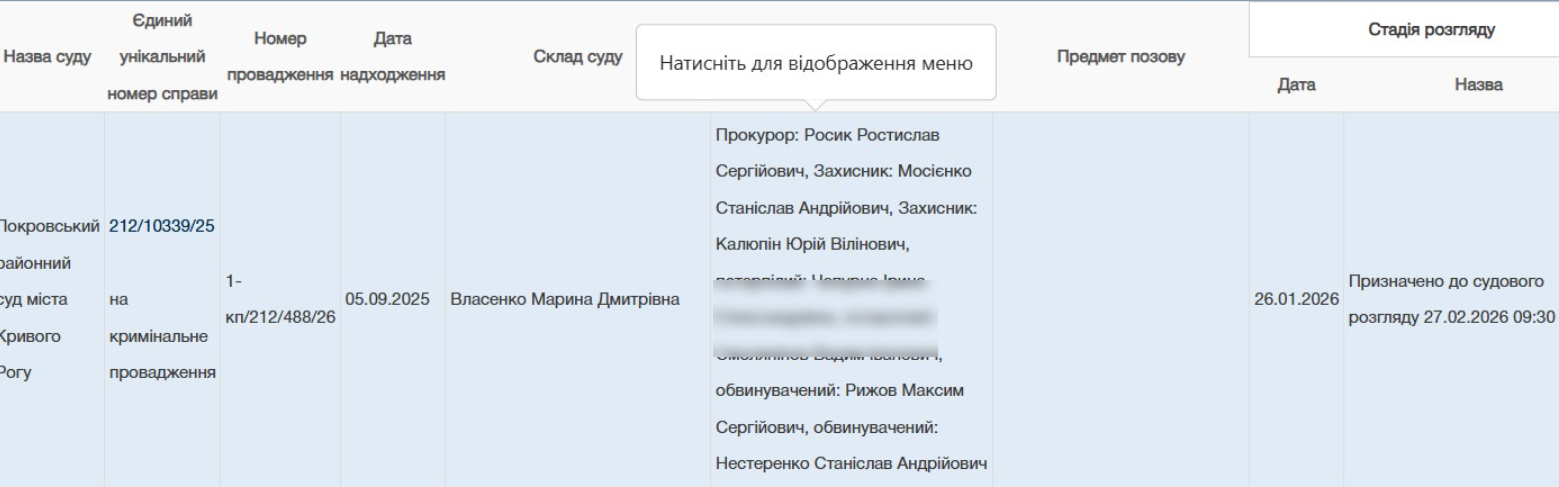The image size is (1559, 487).
Task: Select the judge cell "Власенко Марина Дмитрівна"
Action: pos(566,299)
